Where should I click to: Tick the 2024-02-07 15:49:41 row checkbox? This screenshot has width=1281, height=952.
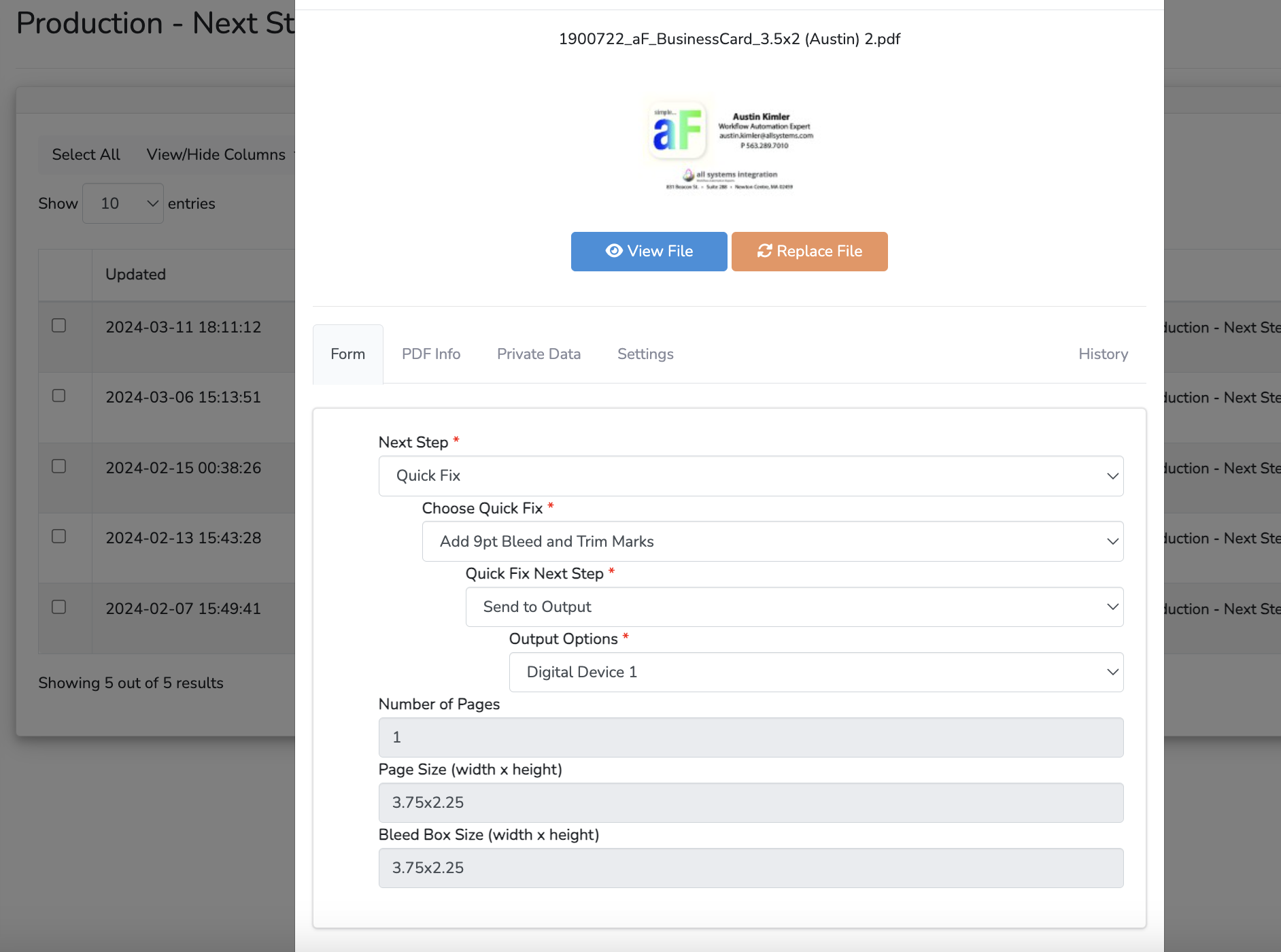[x=59, y=607]
